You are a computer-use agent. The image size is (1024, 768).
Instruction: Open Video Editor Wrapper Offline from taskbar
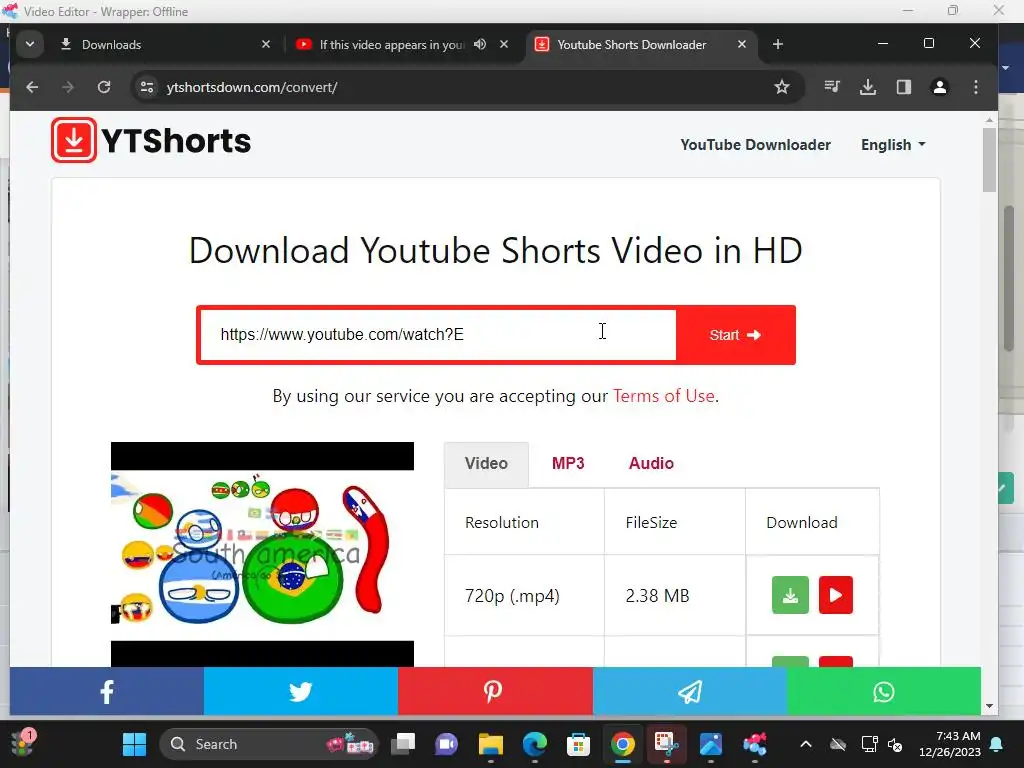[754, 744]
